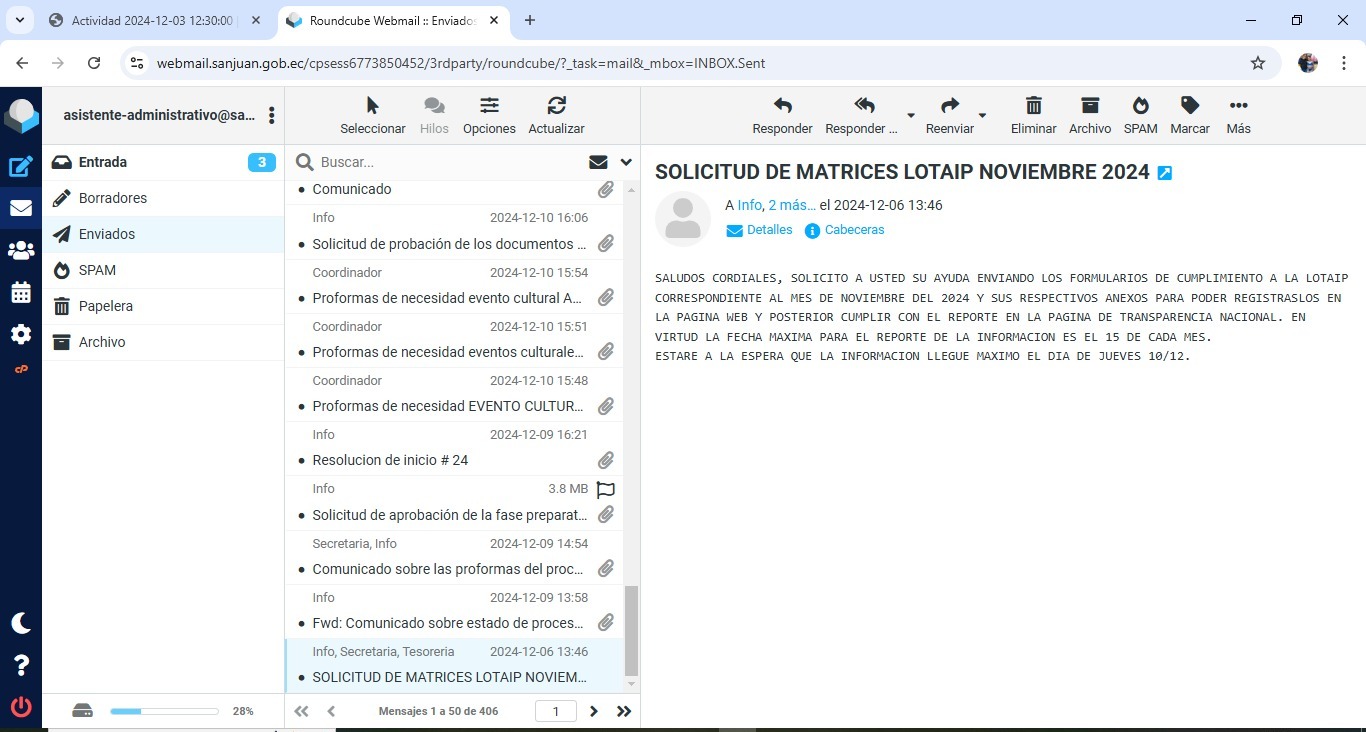Open the Borradores folder
This screenshot has height=732, width=1366.
pyautogui.click(x=113, y=198)
